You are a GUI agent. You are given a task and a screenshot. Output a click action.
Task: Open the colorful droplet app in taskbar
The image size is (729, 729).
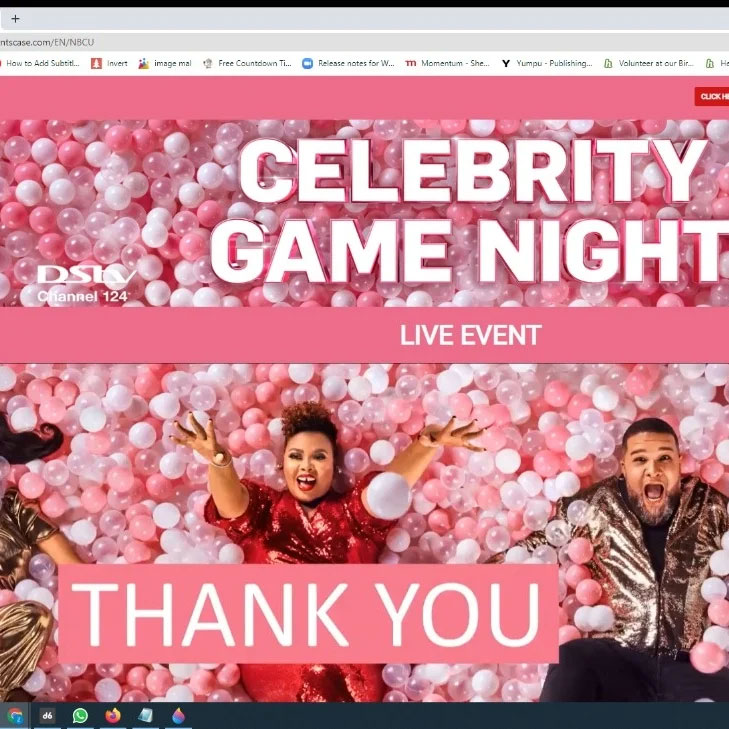pos(179,716)
